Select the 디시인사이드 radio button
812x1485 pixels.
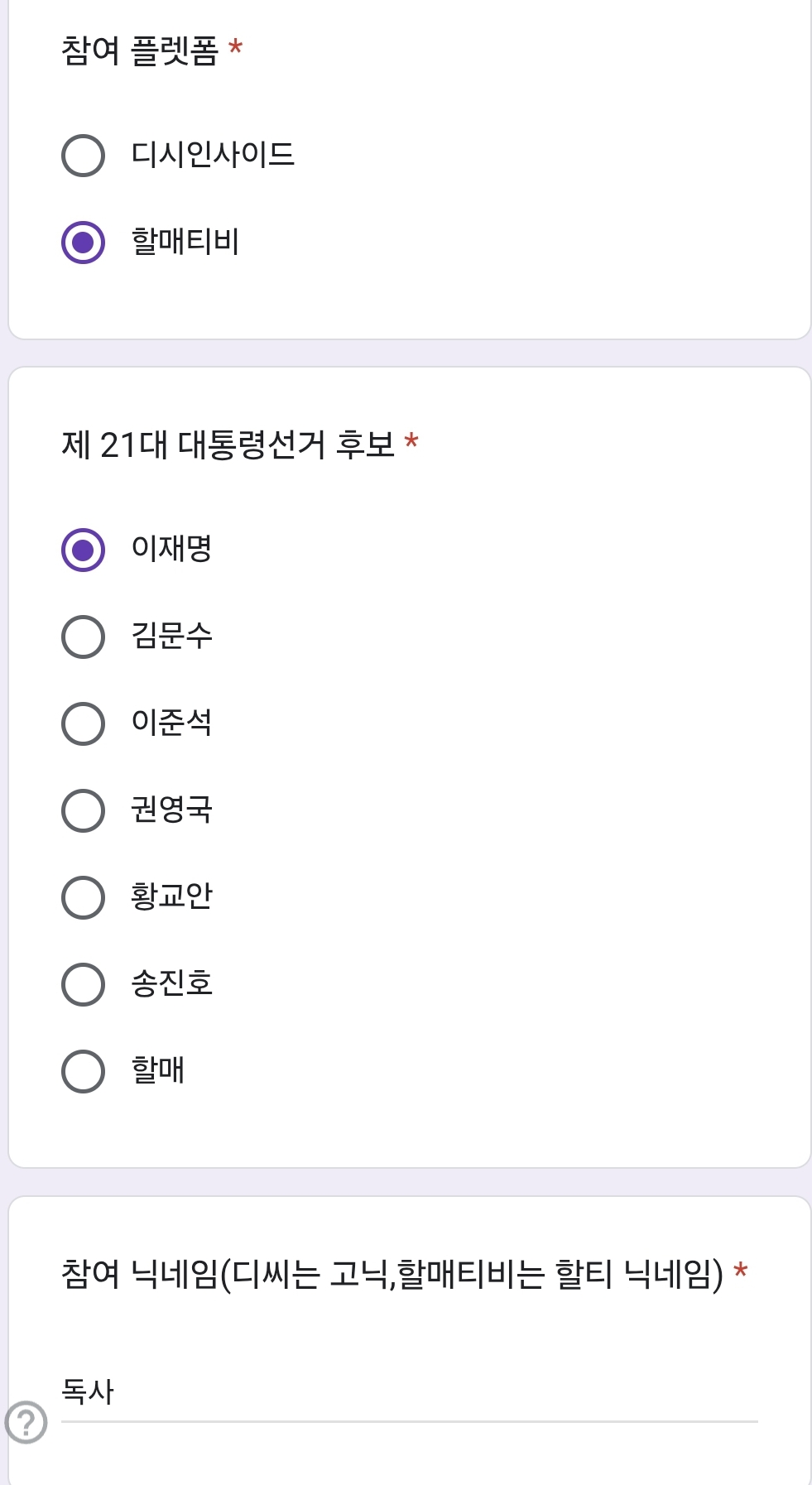coord(83,155)
